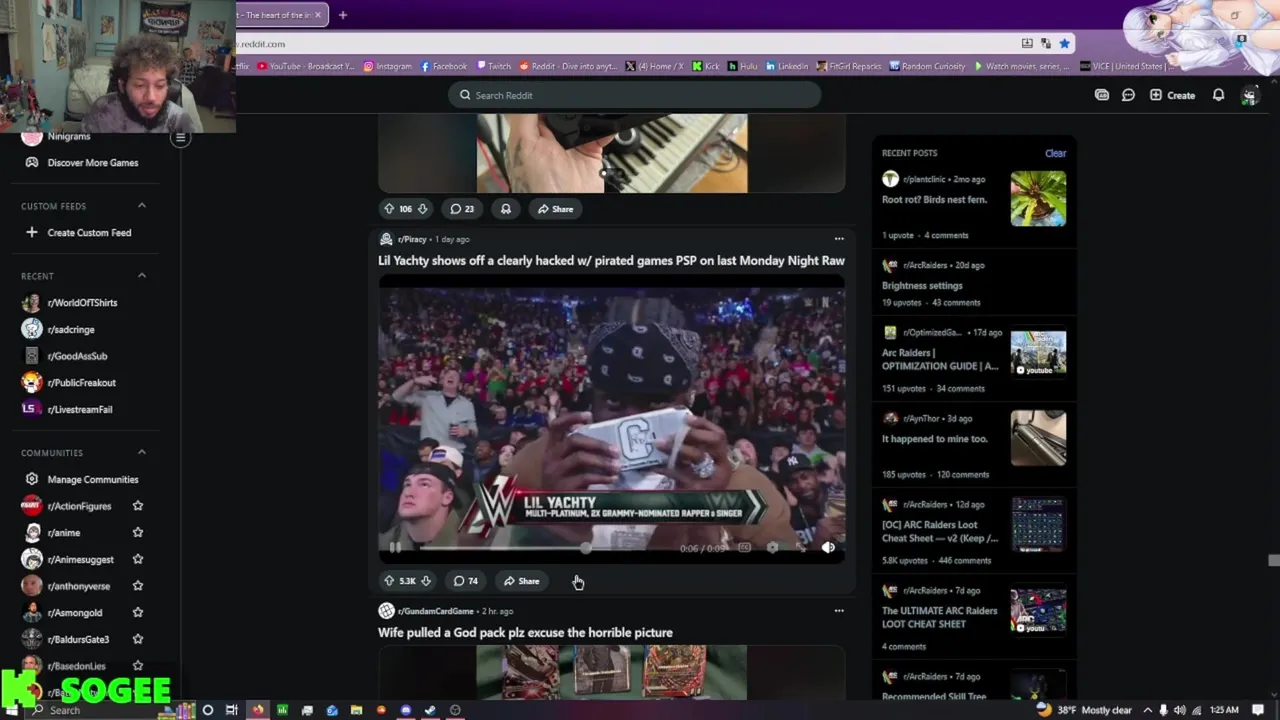Open the 'It happened to mine too.' post

coord(935,439)
